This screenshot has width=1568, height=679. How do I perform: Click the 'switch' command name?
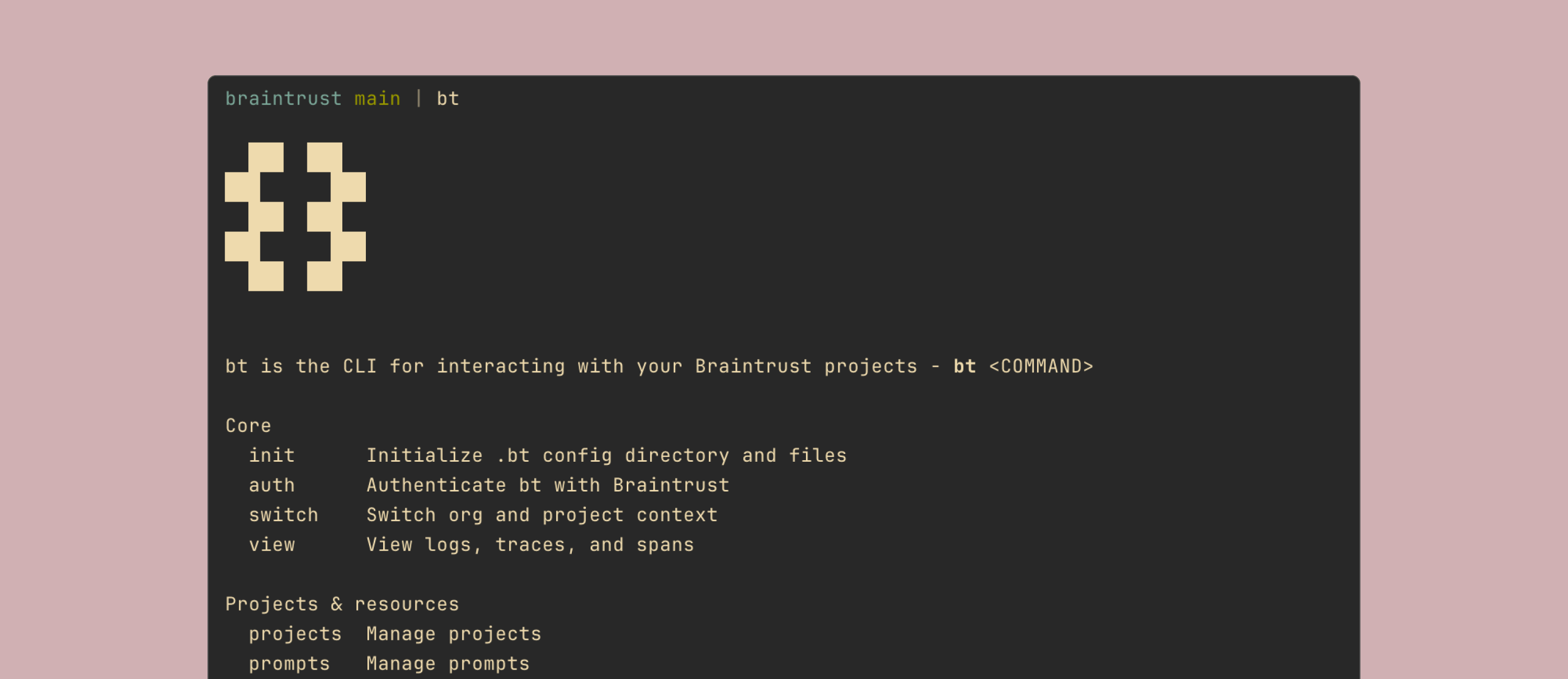tap(283, 516)
